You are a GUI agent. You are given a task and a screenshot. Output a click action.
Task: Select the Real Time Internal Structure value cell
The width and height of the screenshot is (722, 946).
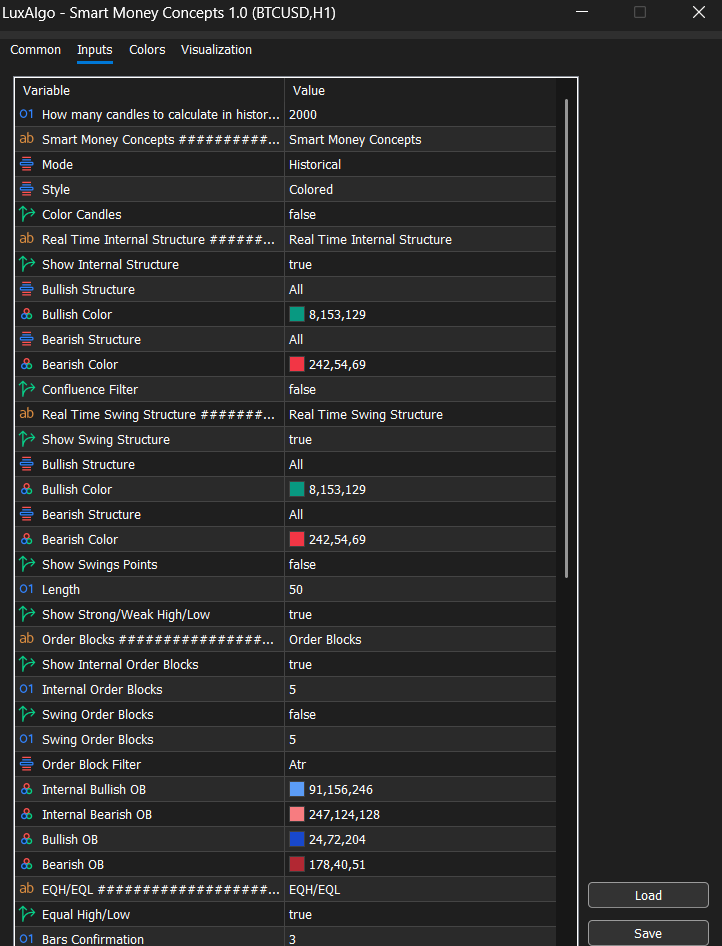pos(420,239)
